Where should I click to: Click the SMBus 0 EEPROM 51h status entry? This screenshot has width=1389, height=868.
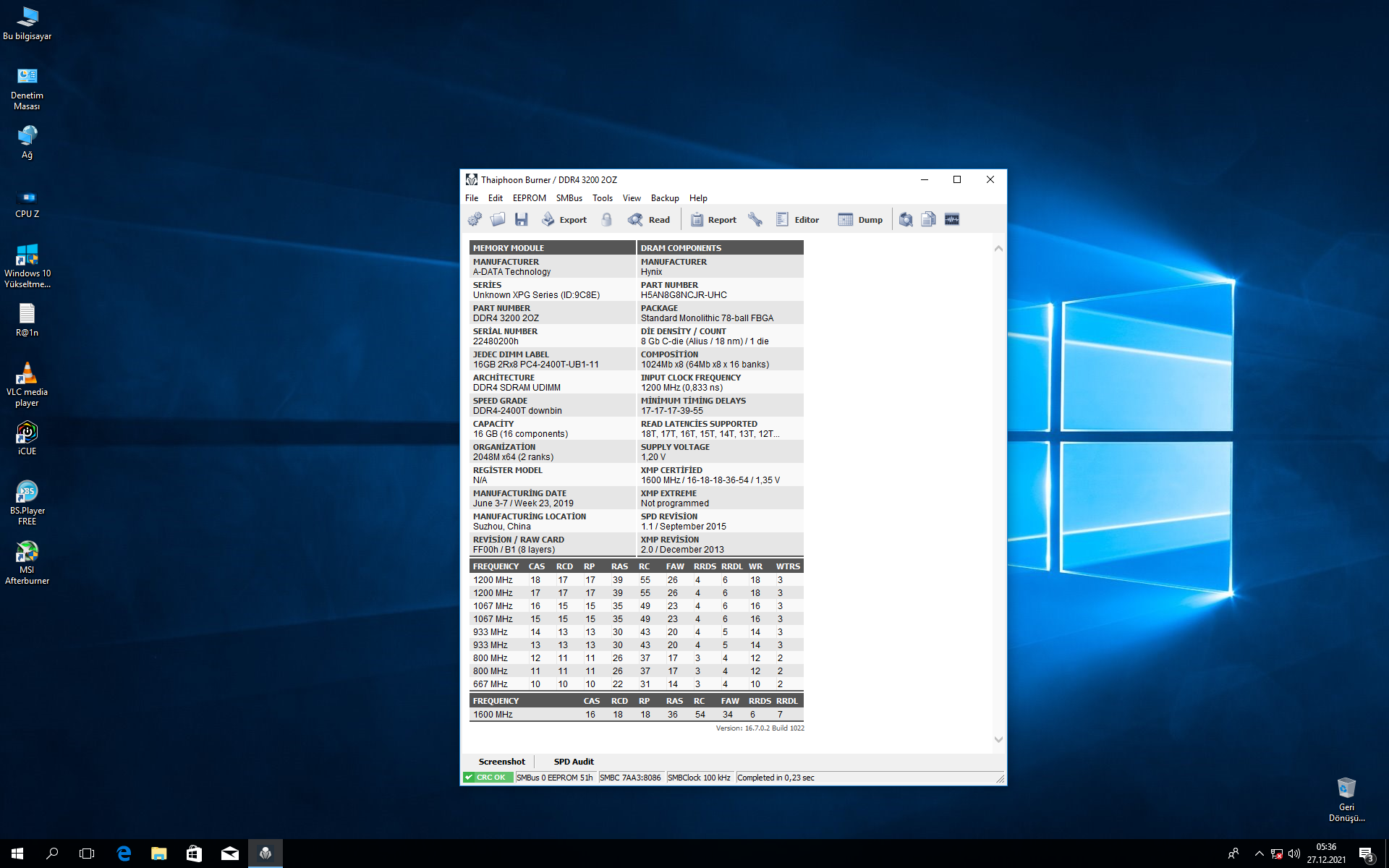(555, 778)
